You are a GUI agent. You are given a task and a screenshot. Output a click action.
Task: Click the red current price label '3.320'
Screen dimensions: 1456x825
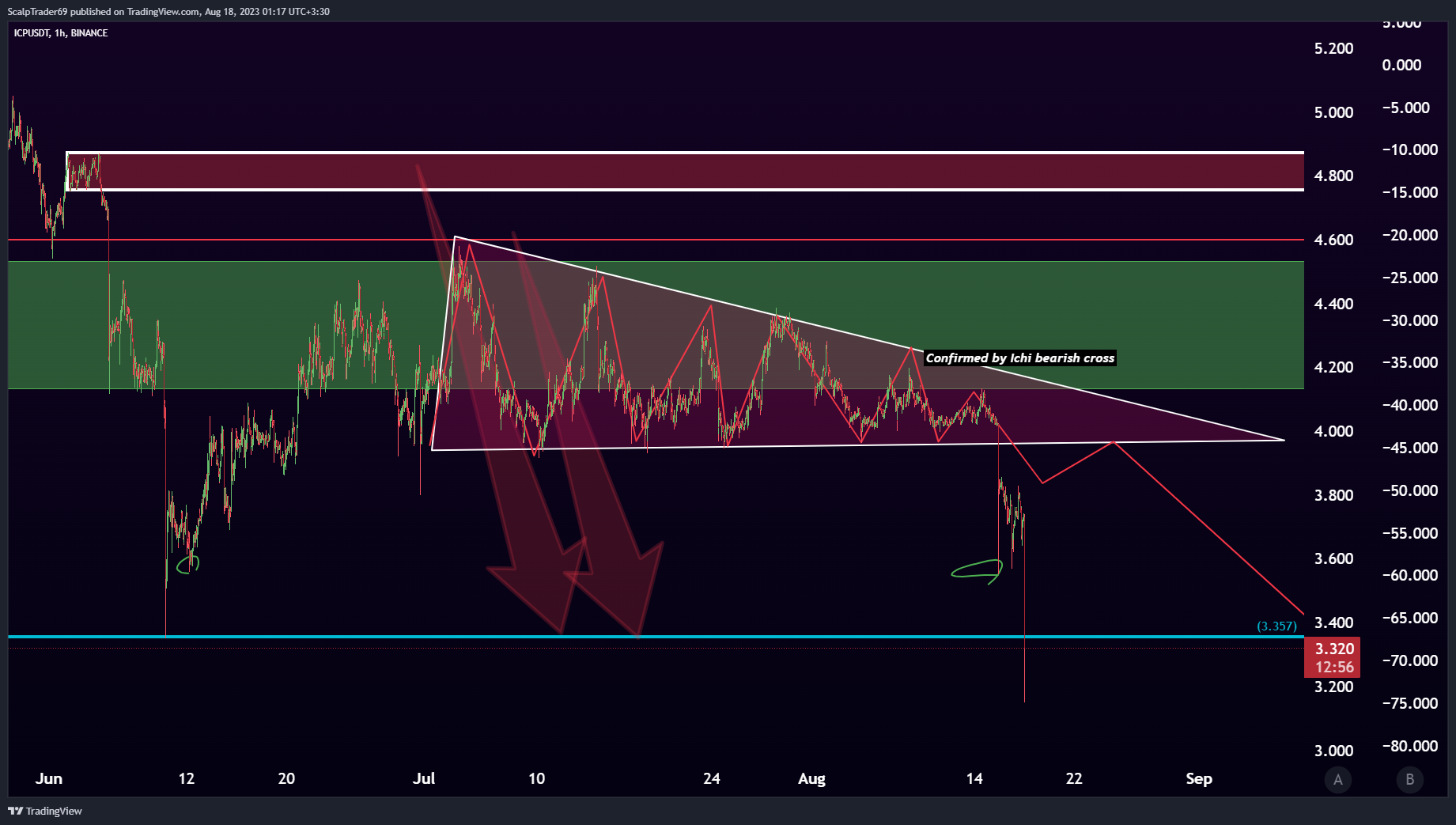click(x=1334, y=649)
